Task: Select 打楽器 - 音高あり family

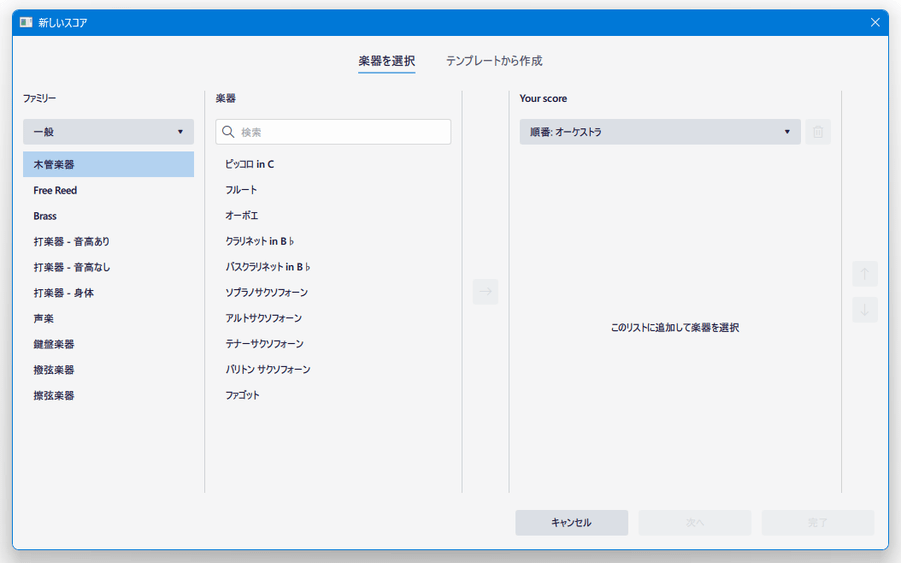Action: point(109,242)
